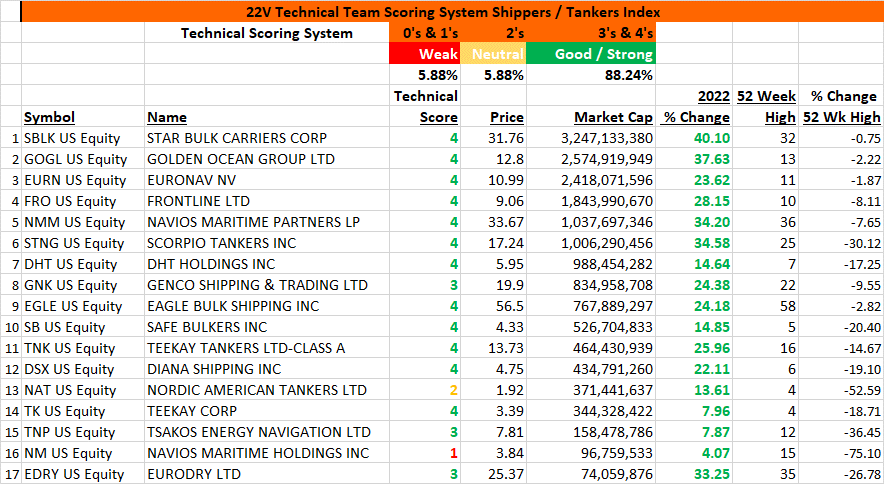This screenshot has width=884, height=484.
Task: Select the score 1 for NM
Action: tap(425, 453)
